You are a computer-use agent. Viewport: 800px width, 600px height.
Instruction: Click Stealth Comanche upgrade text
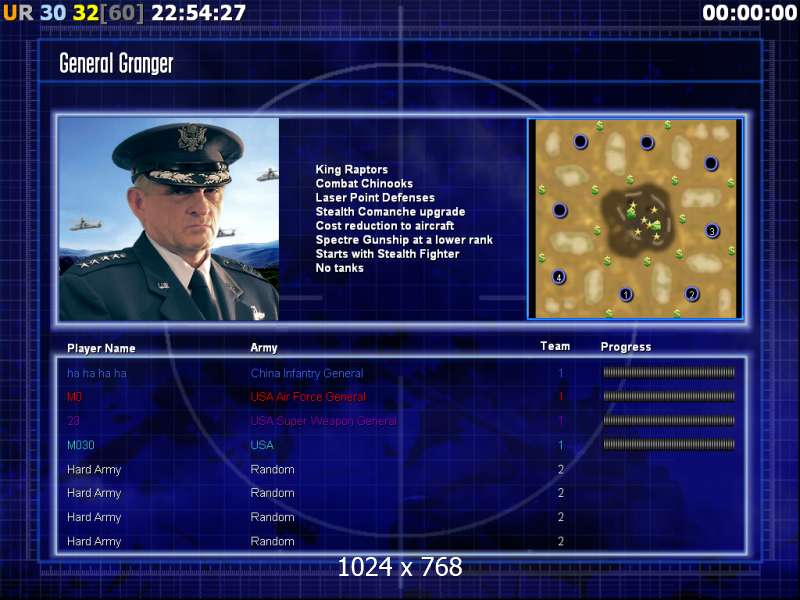pos(390,211)
